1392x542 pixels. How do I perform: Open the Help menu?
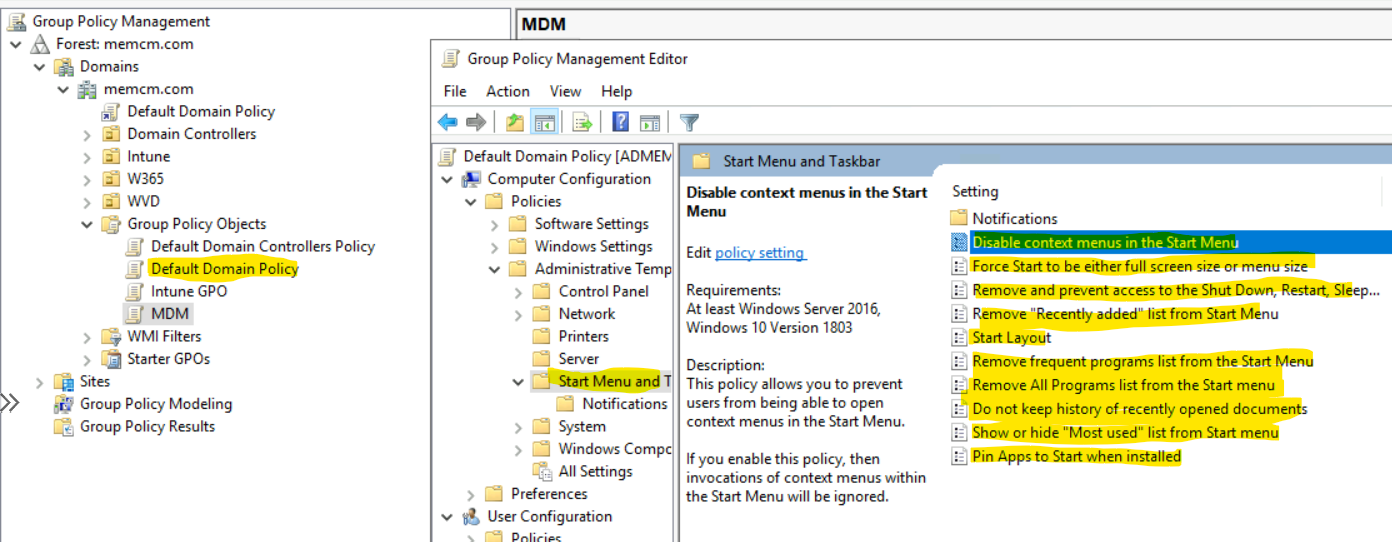(x=617, y=91)
